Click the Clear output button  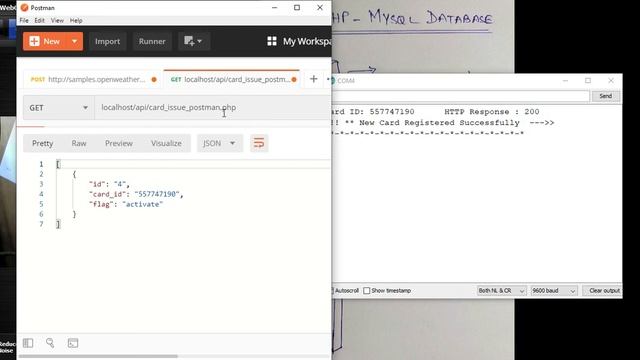point(602,291)
